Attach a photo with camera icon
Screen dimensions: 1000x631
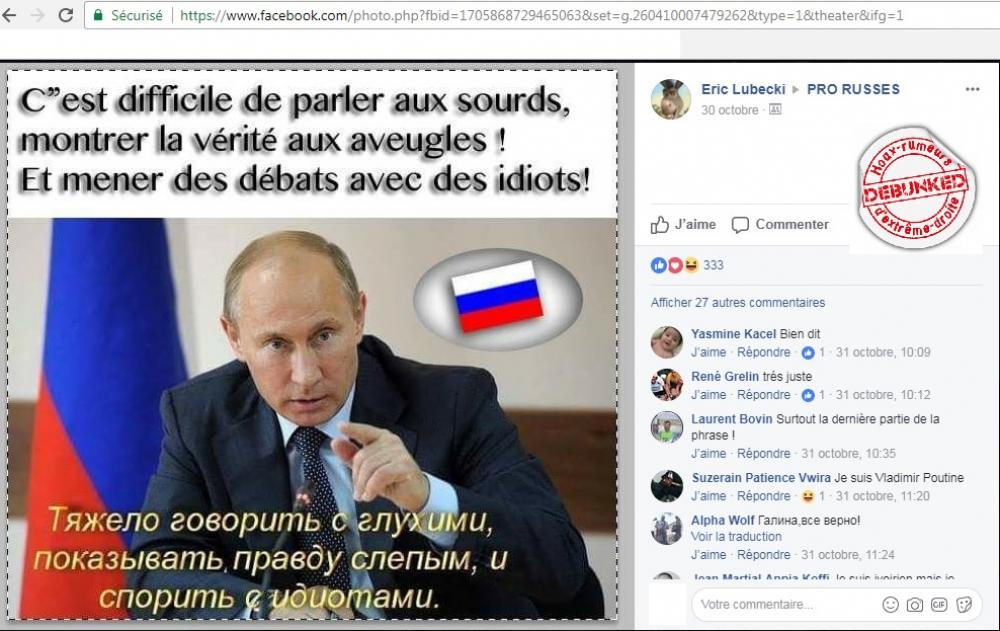tap(915, 604)
